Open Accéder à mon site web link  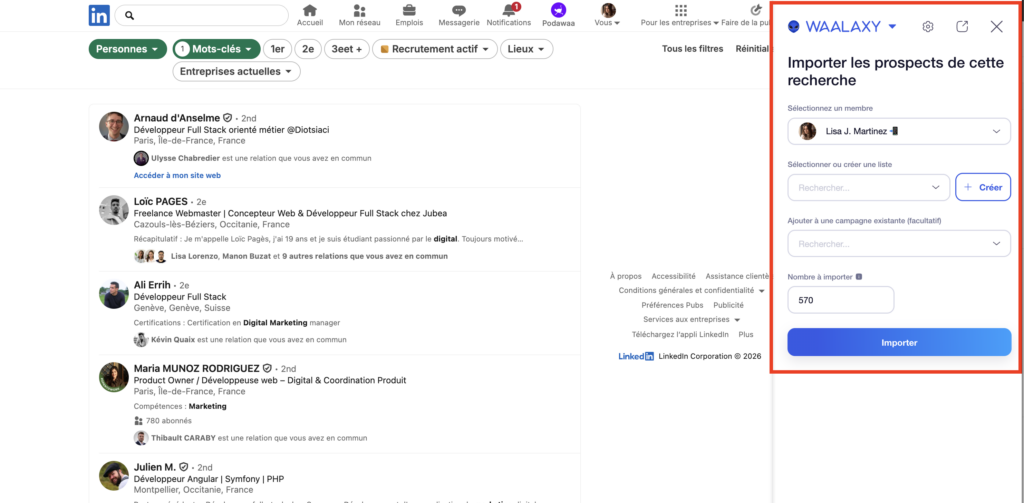pos(178,175)
